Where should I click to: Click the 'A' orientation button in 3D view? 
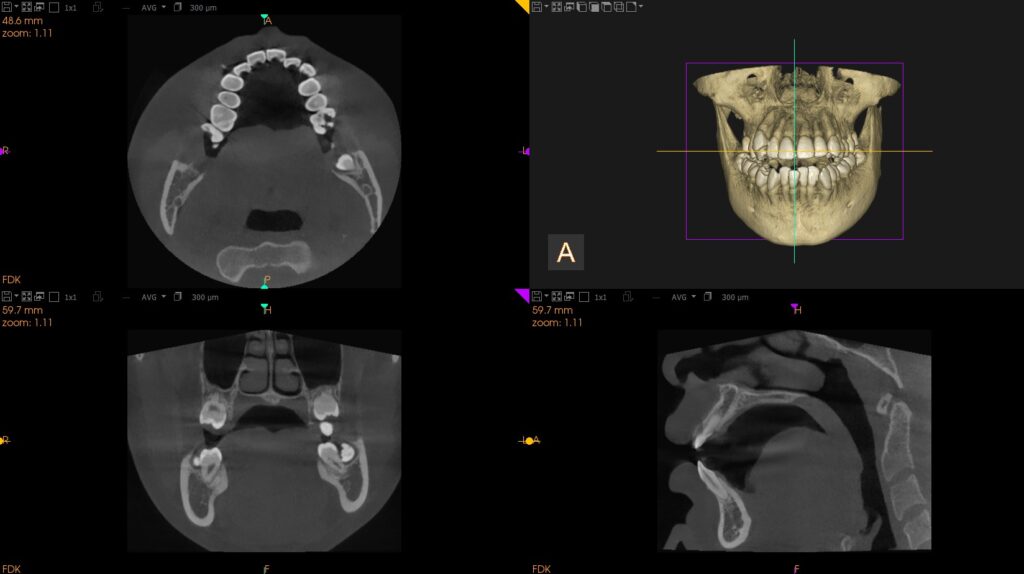point(565,252)
